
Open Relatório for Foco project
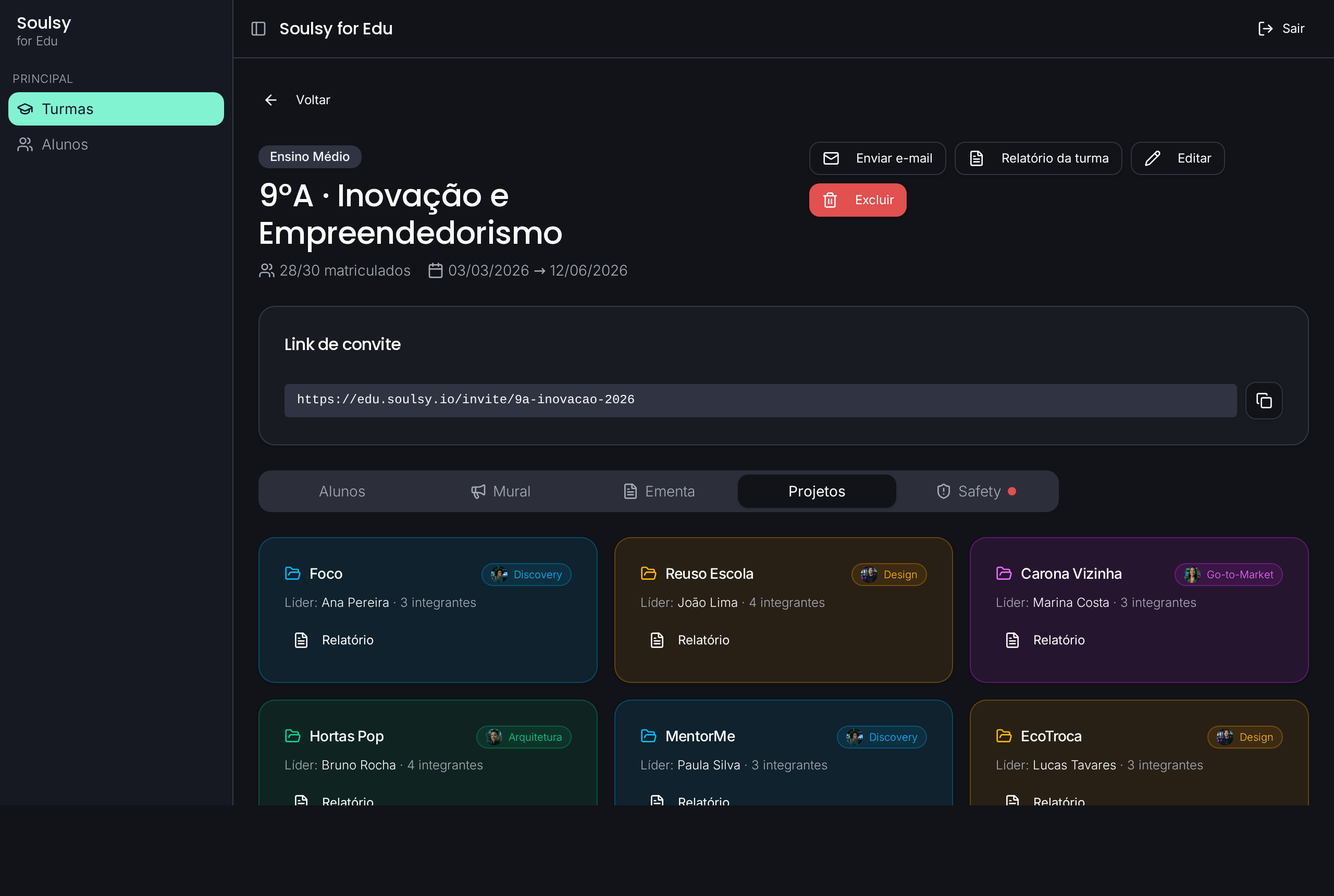334,640
